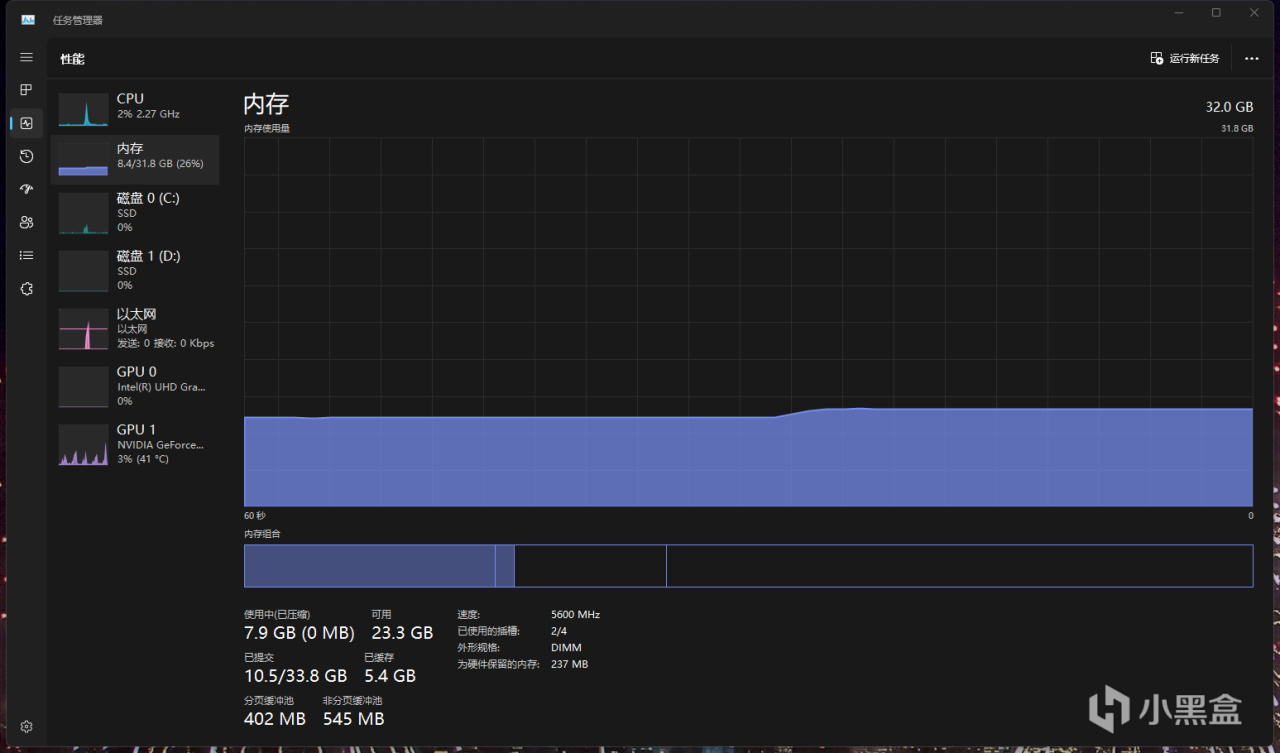Screen dimensions: 1280x753
Task: Select 磁盘 1 (D:) performance item
Action: [135, 270]
